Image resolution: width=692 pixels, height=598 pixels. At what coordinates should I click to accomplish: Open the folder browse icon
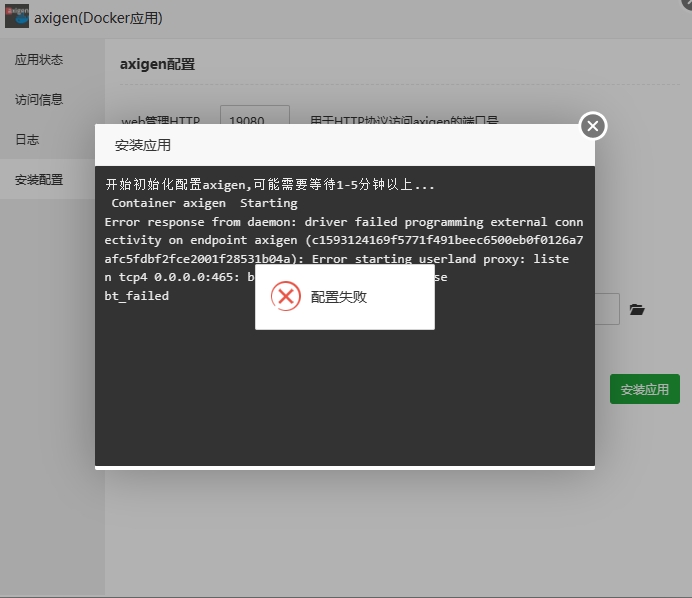637,310
